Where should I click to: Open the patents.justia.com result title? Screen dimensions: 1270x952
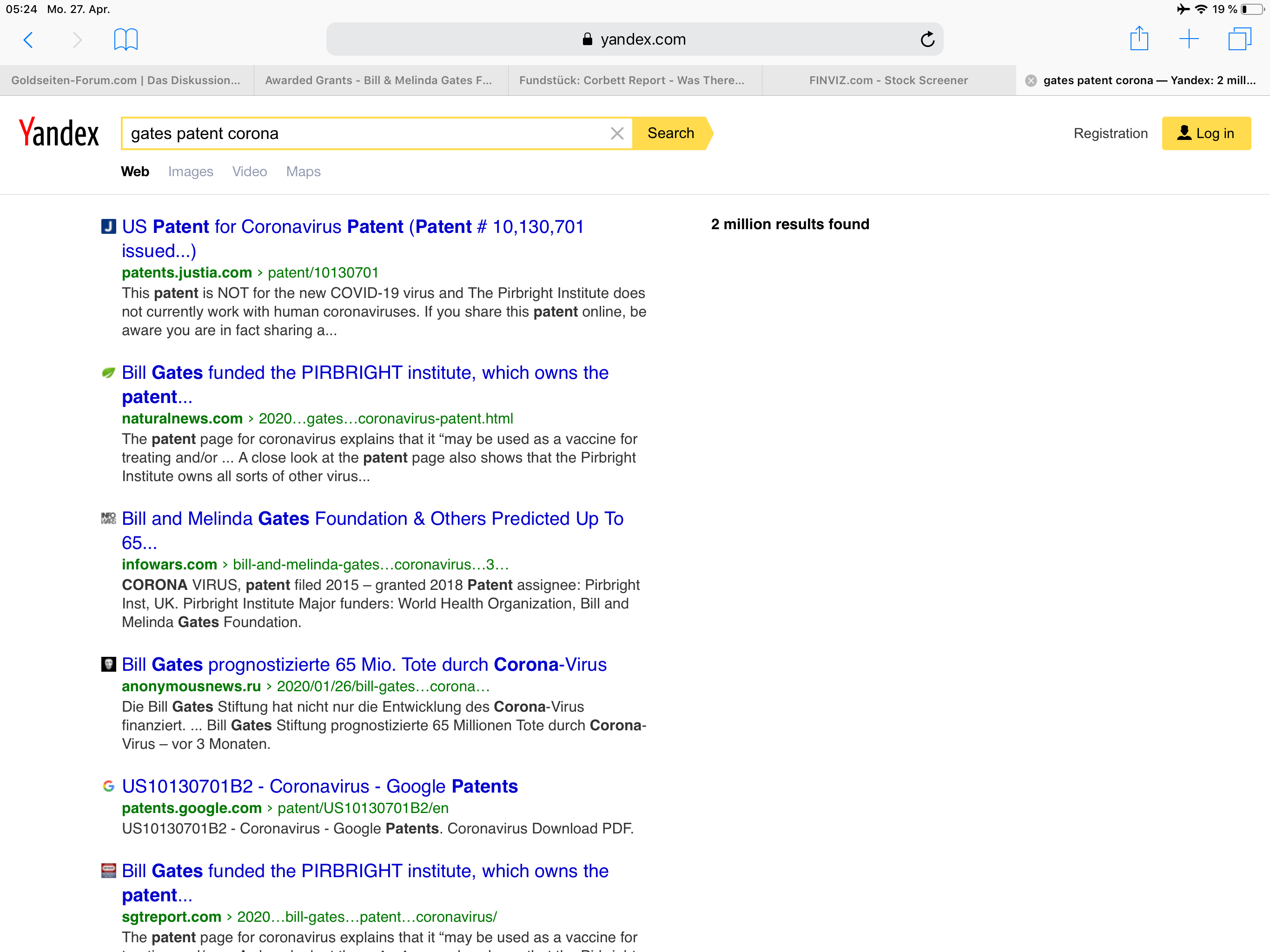click(x=352, y=227)
